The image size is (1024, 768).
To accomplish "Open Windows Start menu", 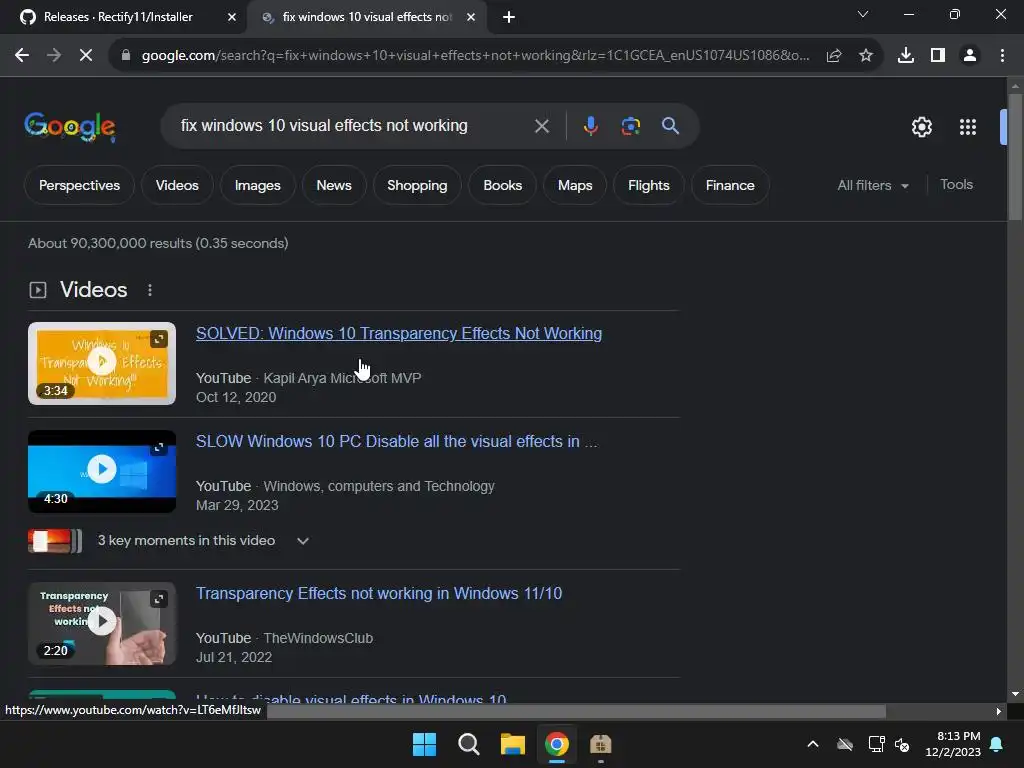I will click(x=424, y=744).
